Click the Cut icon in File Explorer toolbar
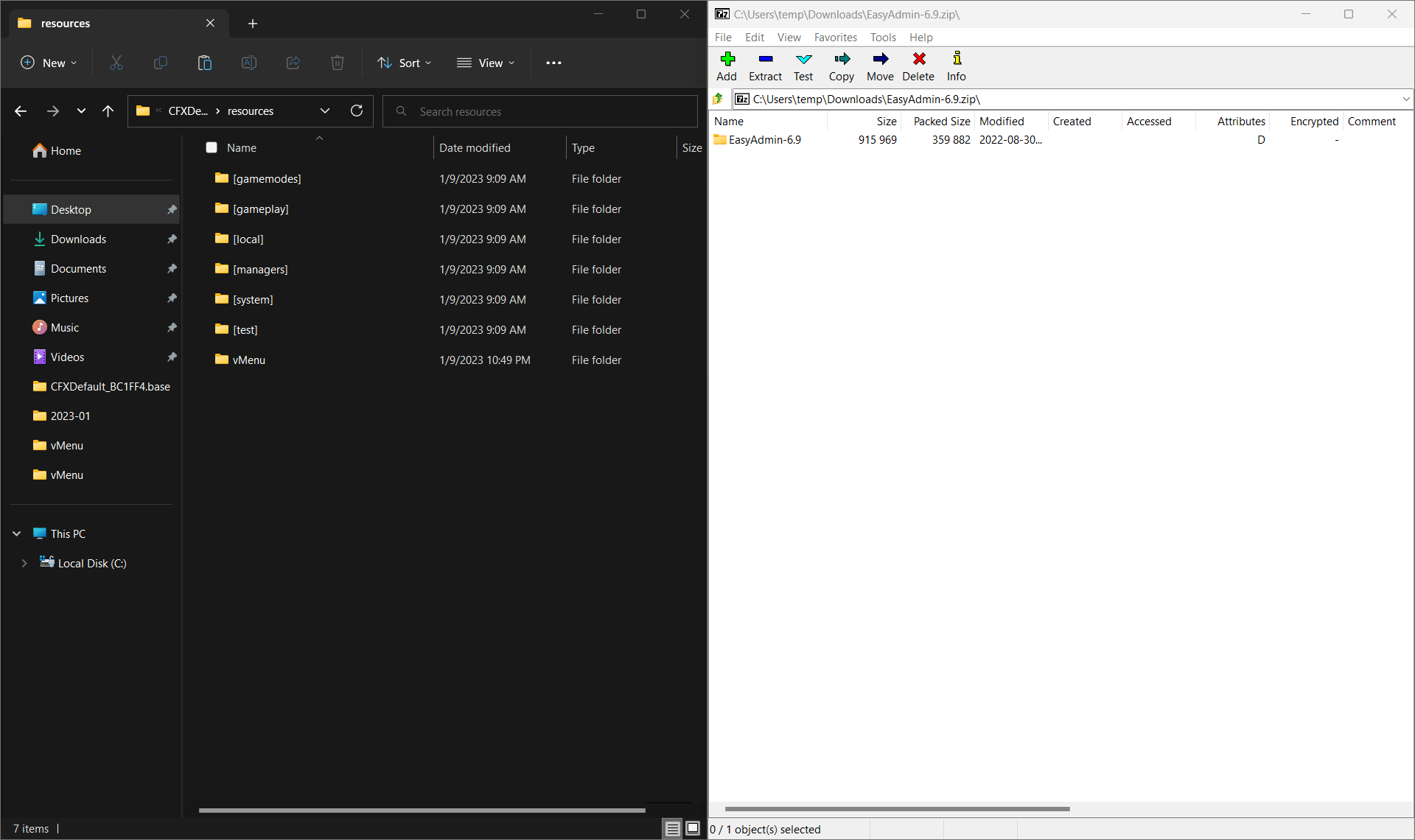 (116, 63)
